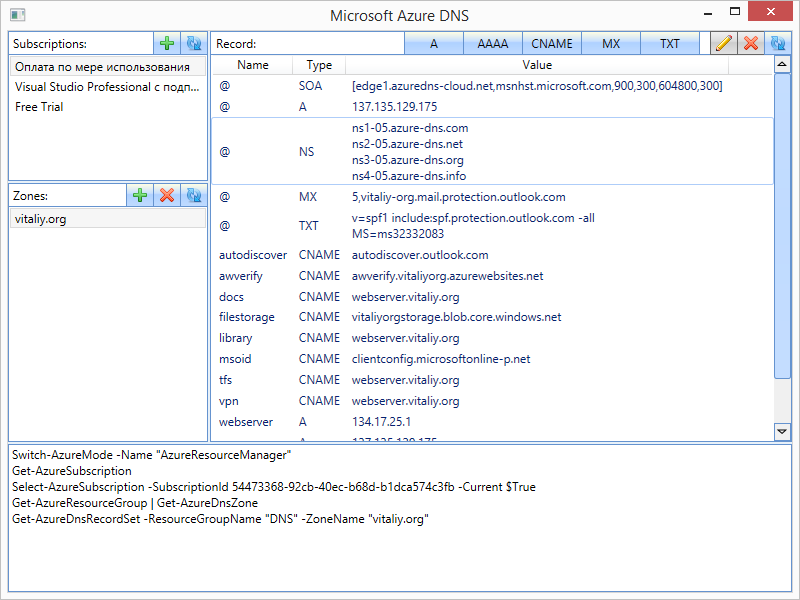The width and height of the screenshot is (800, 600).
Task: Create a new TXT record
Action: [x=670, y=44]
